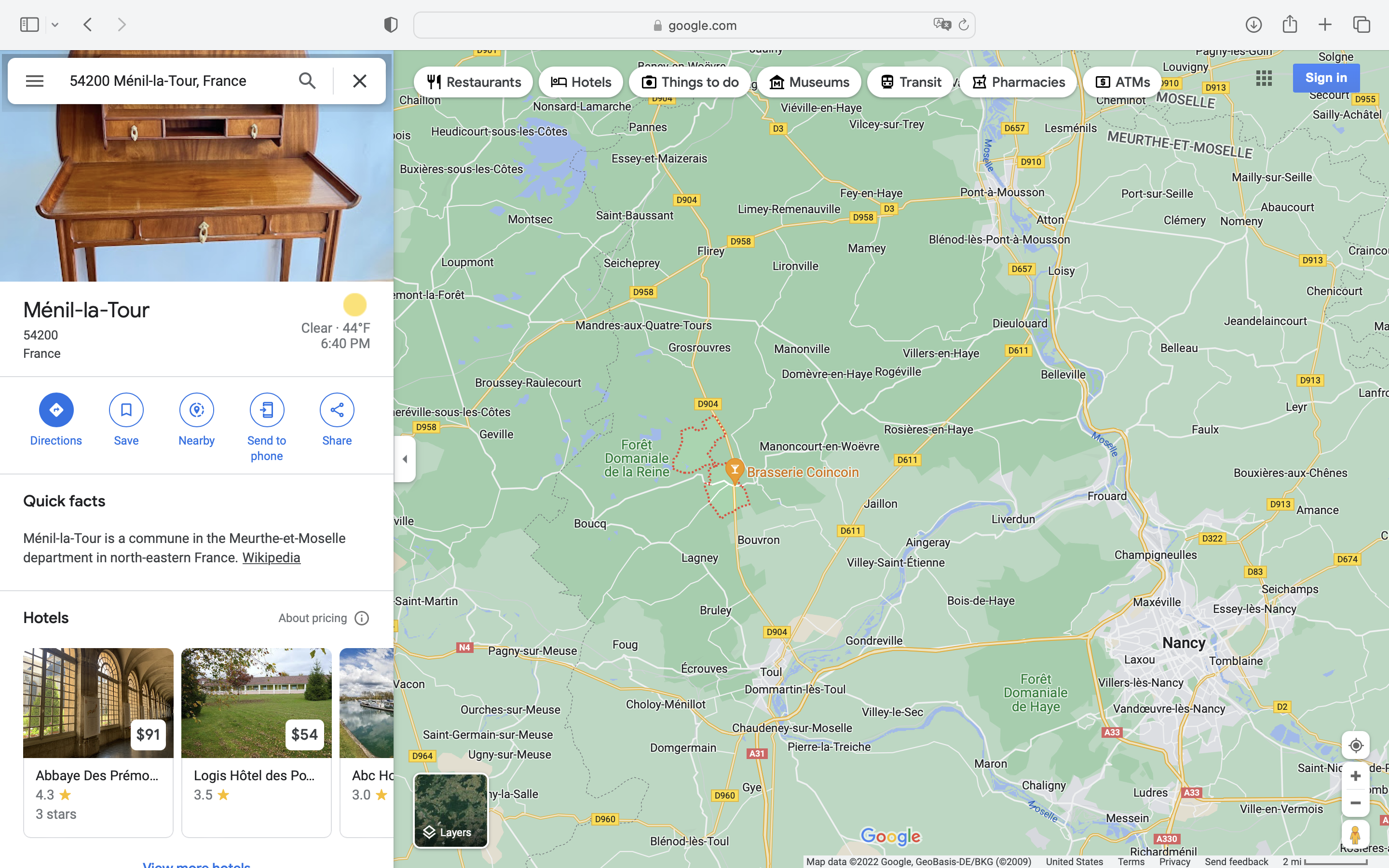Switch map view using Layers thumbnail

[450, 810]
